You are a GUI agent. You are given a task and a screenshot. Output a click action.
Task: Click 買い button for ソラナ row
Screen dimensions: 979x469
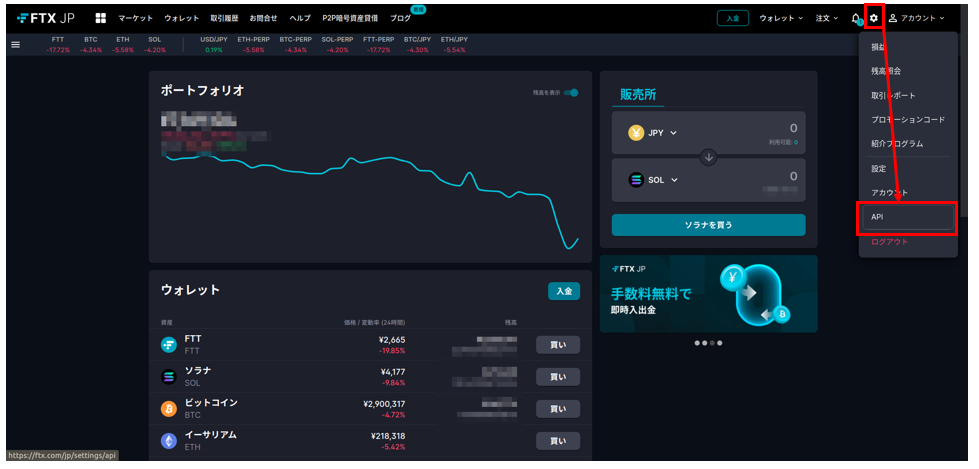(558, 377)
